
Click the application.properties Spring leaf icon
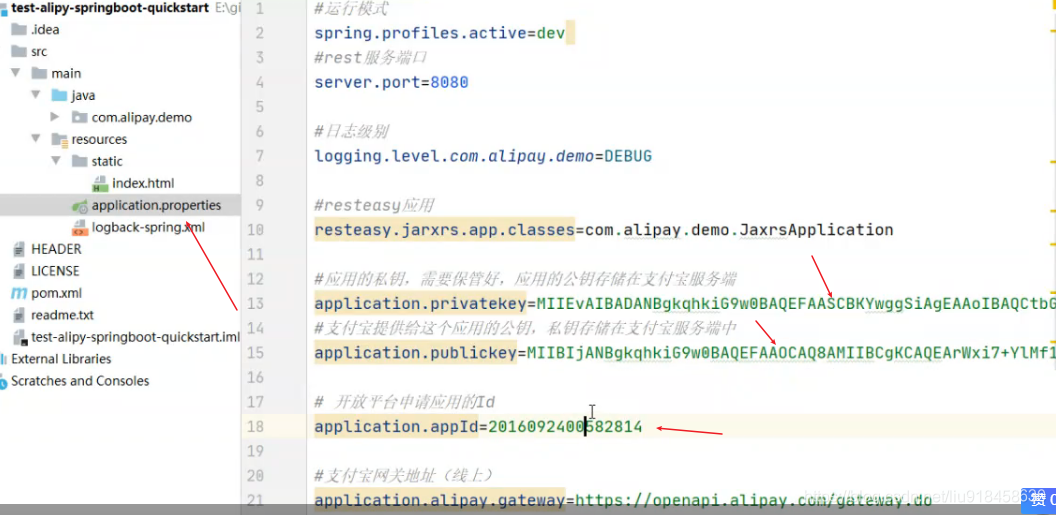pyautogui.click(x=79, y=206)
